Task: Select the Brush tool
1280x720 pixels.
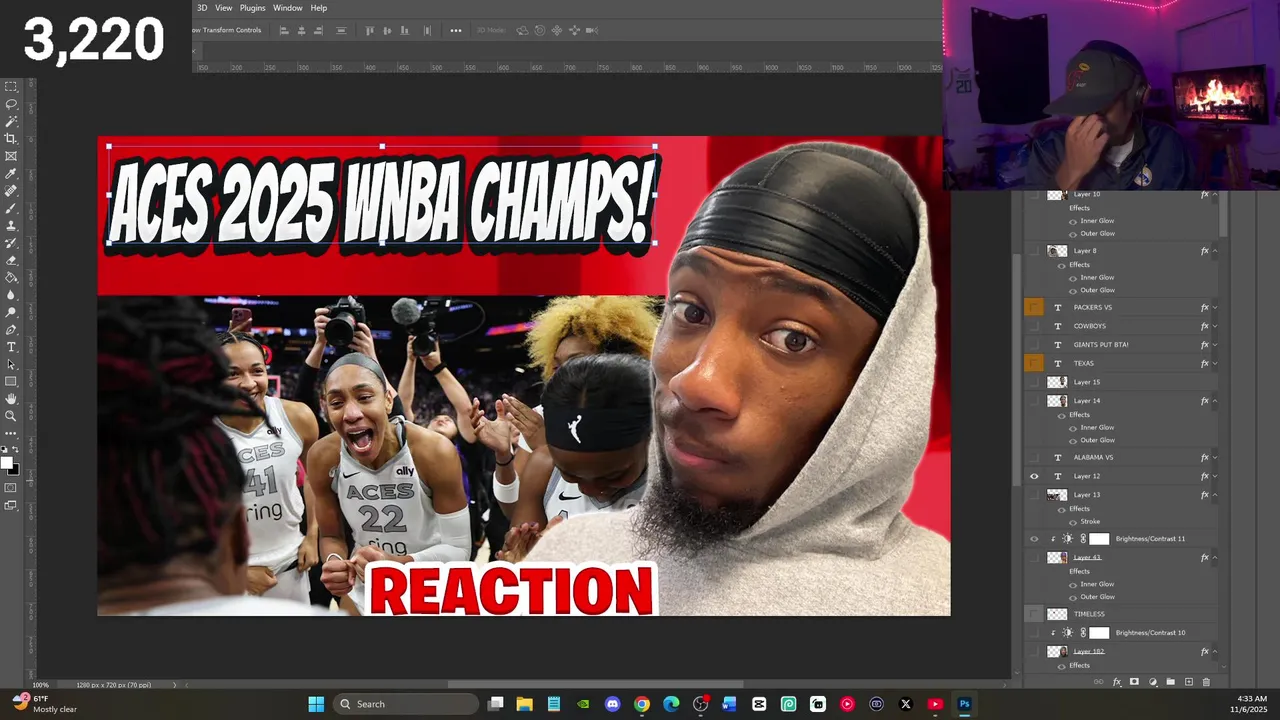Action: [11, 208]
